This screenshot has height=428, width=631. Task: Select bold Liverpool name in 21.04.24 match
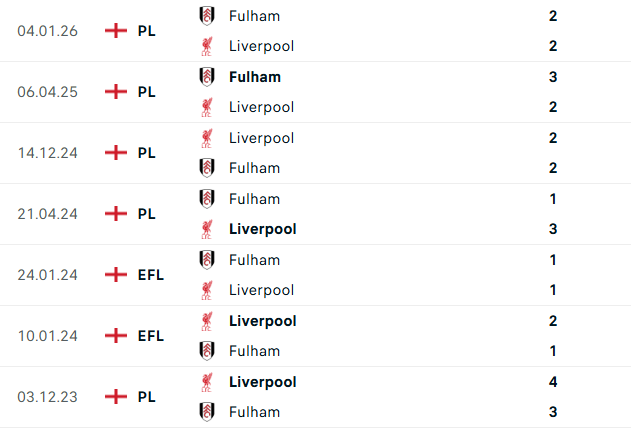(x=262, y=229)
